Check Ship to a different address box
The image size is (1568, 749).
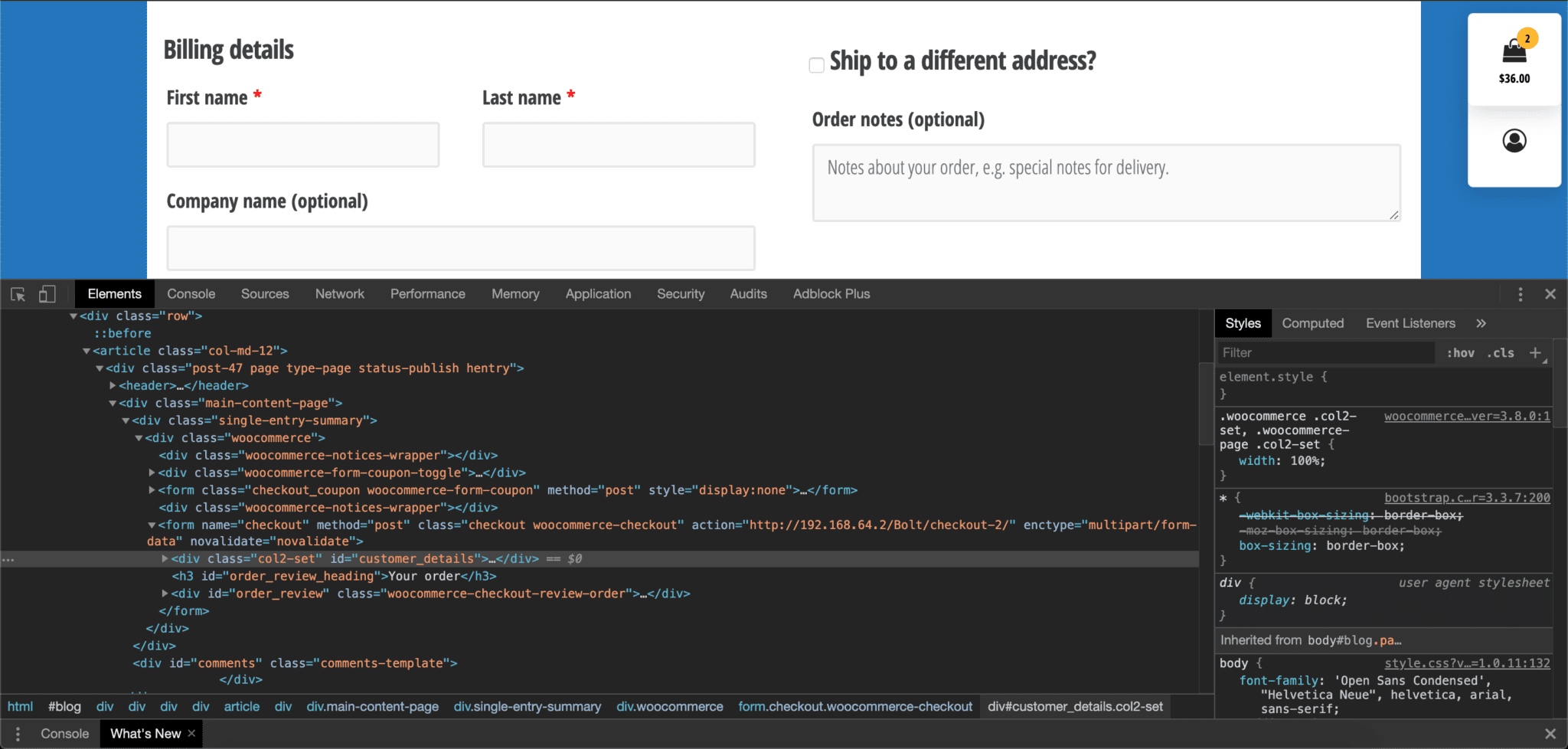tap(817, 65)
